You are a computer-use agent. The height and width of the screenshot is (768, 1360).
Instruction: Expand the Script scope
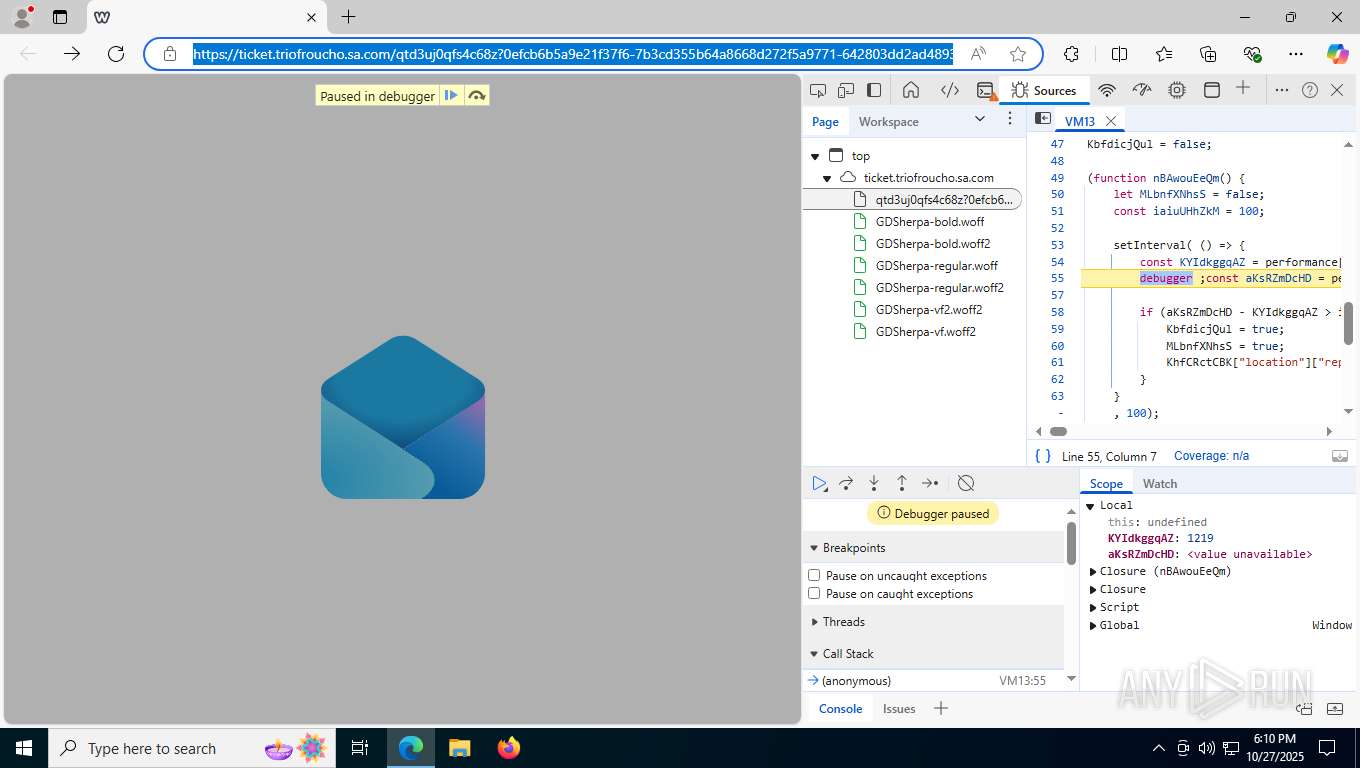[x=1093, y=607]
